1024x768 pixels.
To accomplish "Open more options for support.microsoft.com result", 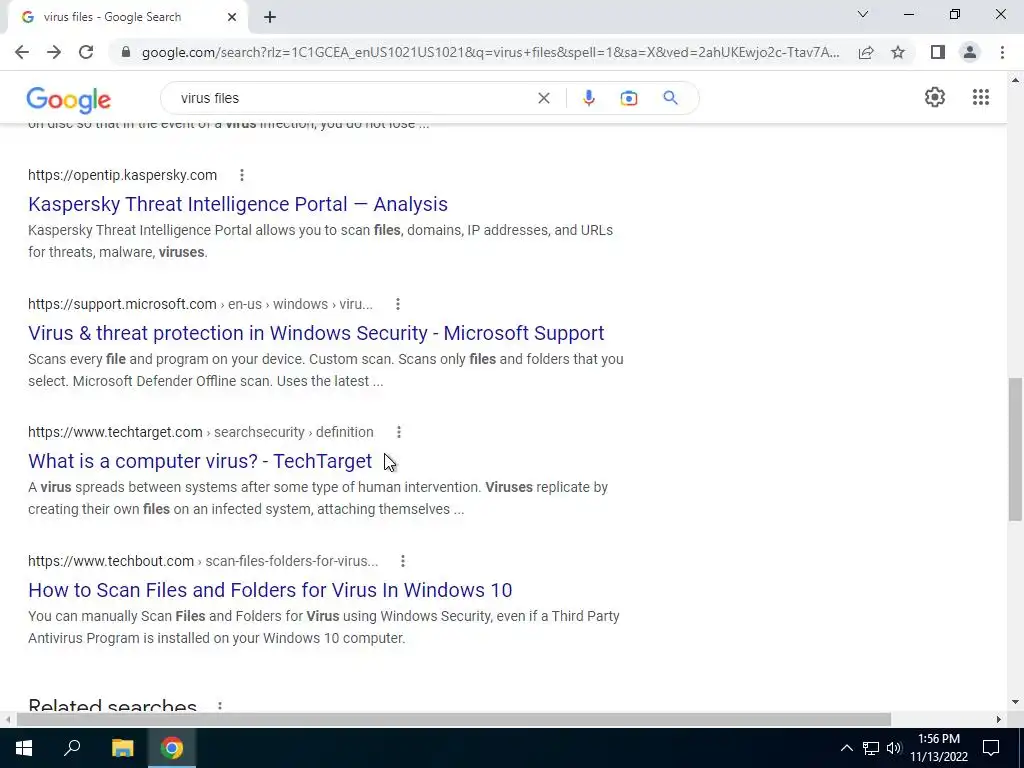I will 398,304.
